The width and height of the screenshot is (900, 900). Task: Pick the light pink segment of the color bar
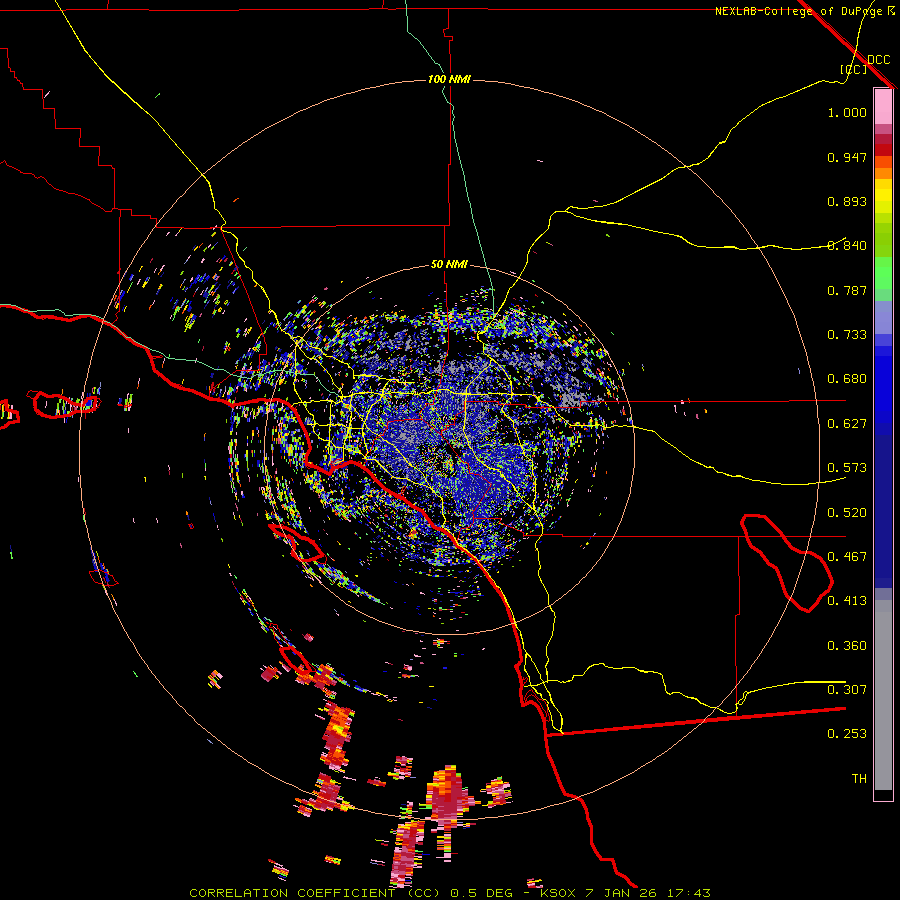[x=883, y=106]
